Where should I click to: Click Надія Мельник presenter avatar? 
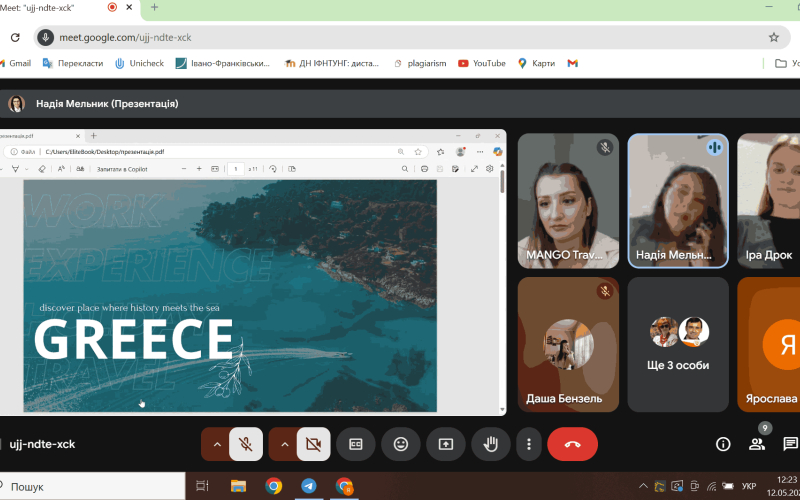click(x=16, y=104)
